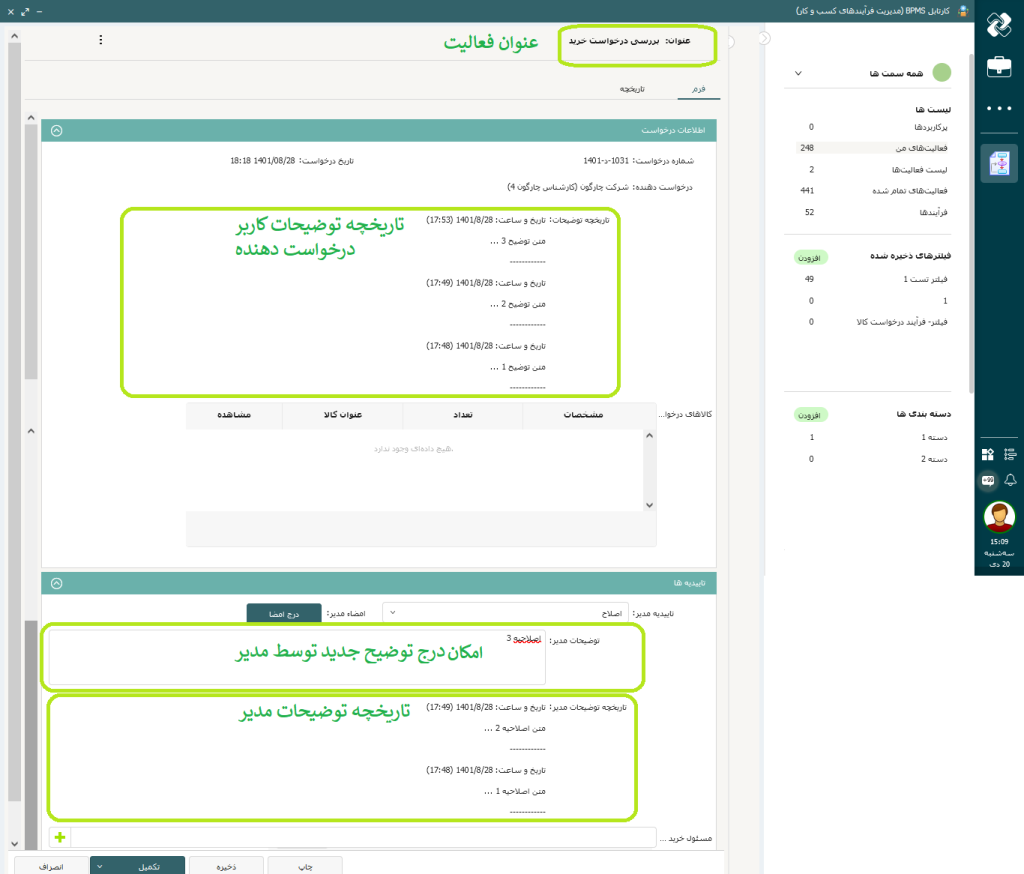Image resolution: width=1024 pixels, height=874 pixels.
Task: Click the درج امضا button
Action: (284, 612)
